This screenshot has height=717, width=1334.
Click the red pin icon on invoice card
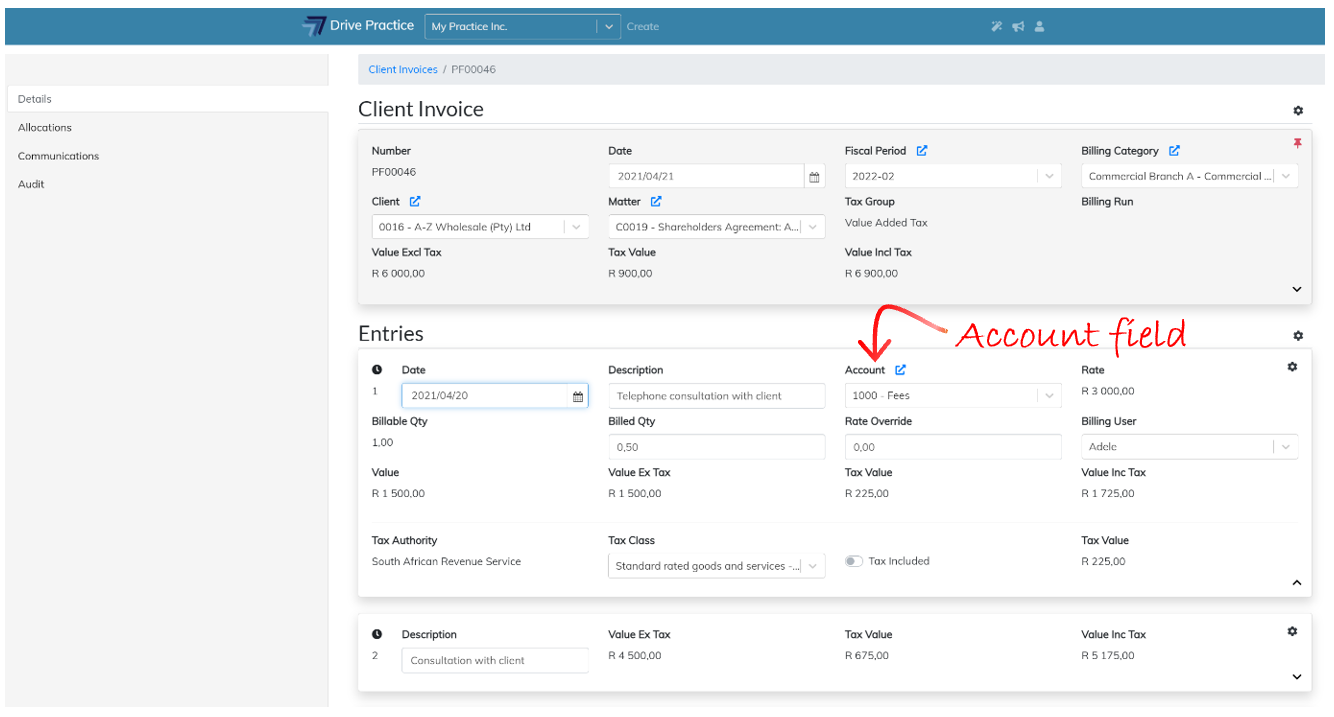(1297, 143)
